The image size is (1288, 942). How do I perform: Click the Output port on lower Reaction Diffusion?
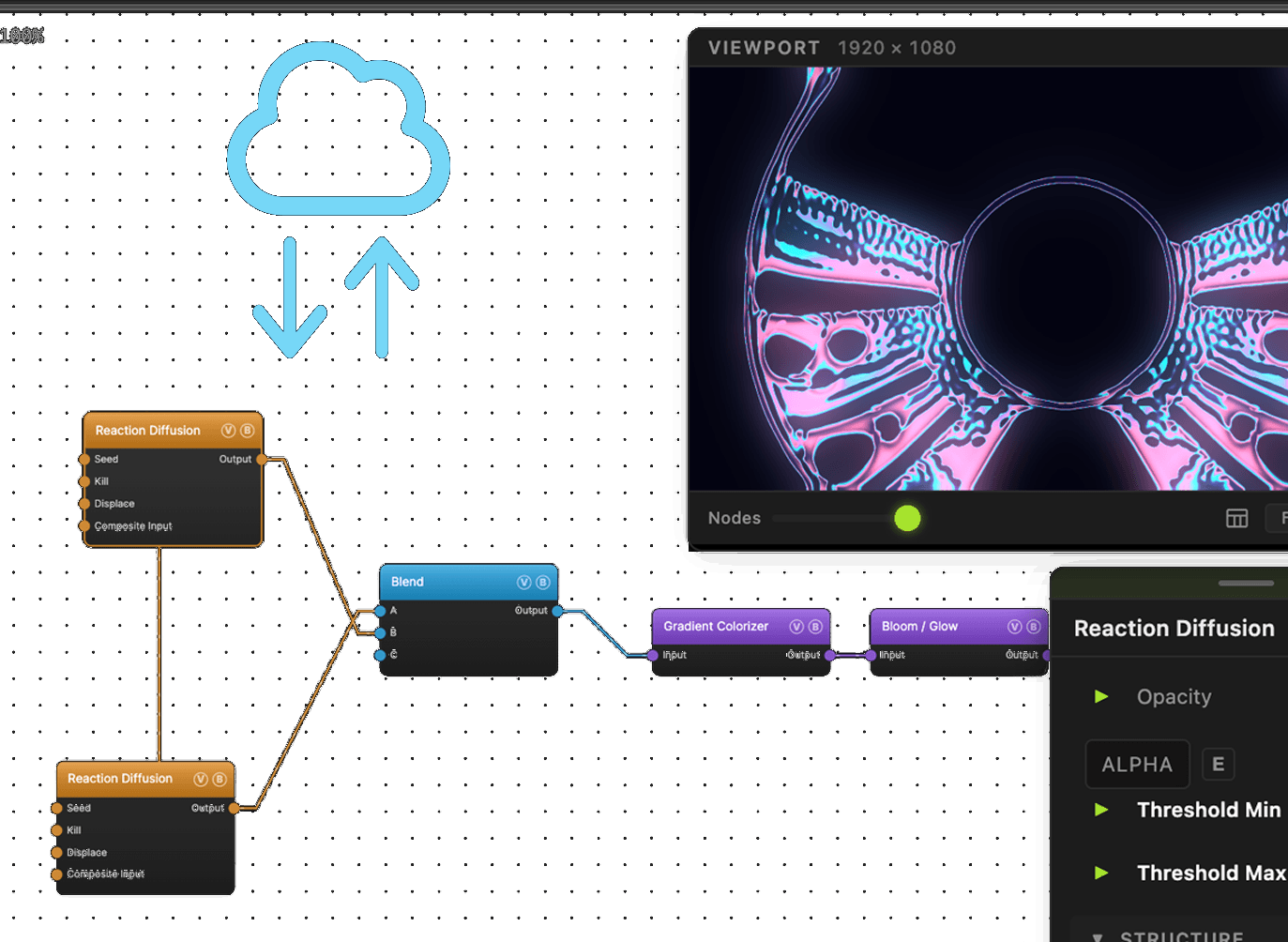coord(235,808)
